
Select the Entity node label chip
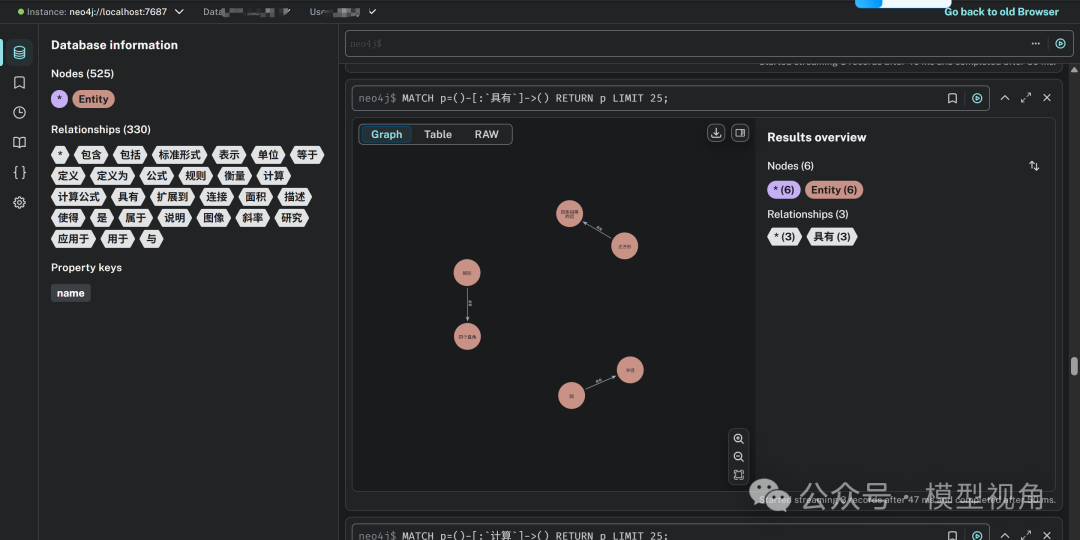click(x=94, y=99)
